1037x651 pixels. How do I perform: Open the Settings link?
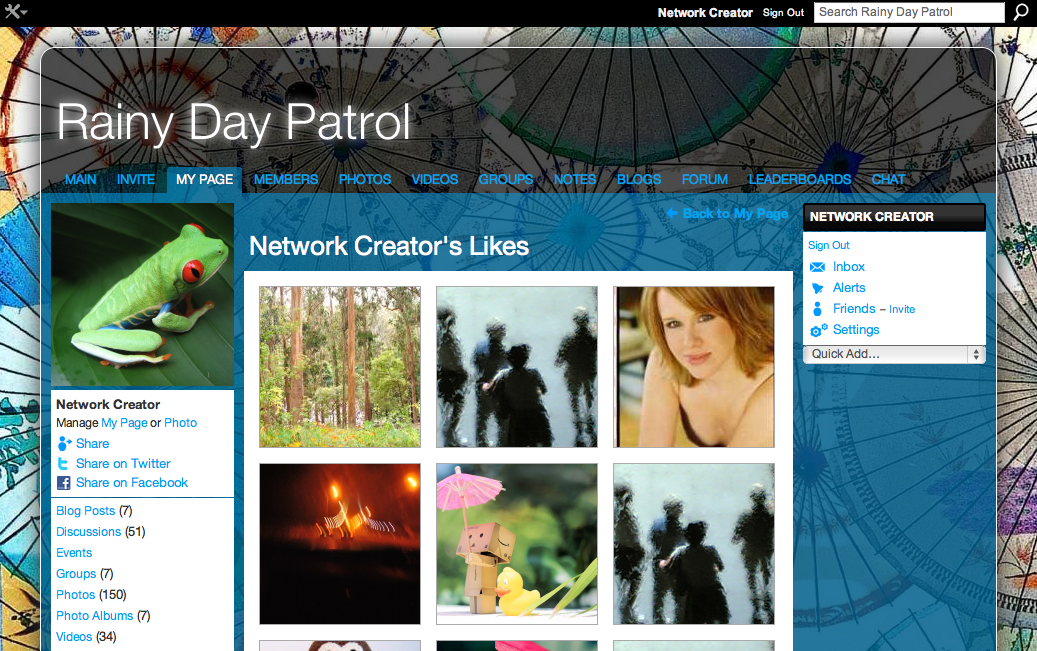[x=856, y=329]
